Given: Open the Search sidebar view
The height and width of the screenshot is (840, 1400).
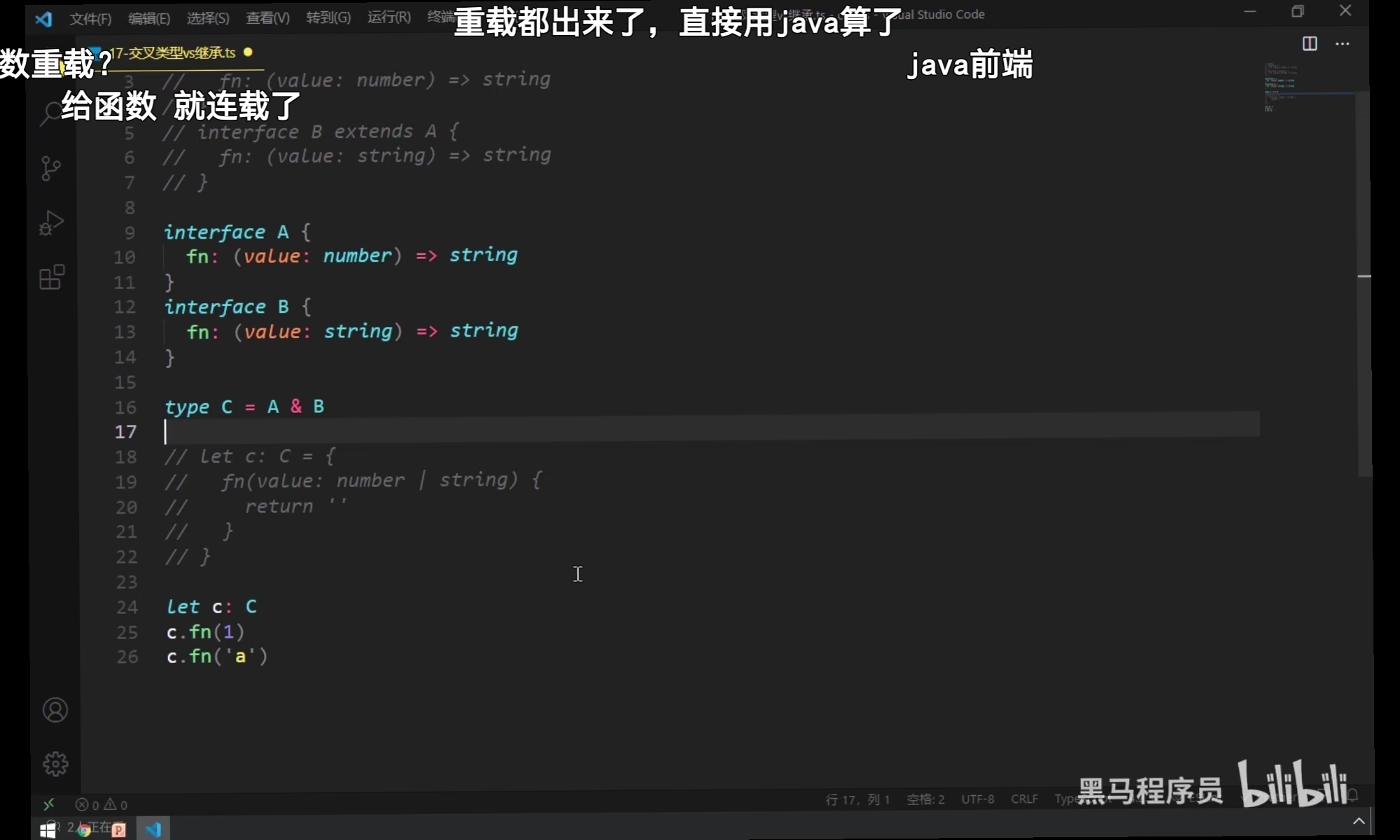Looking at the screenshot, I should [x=51, y=113].
